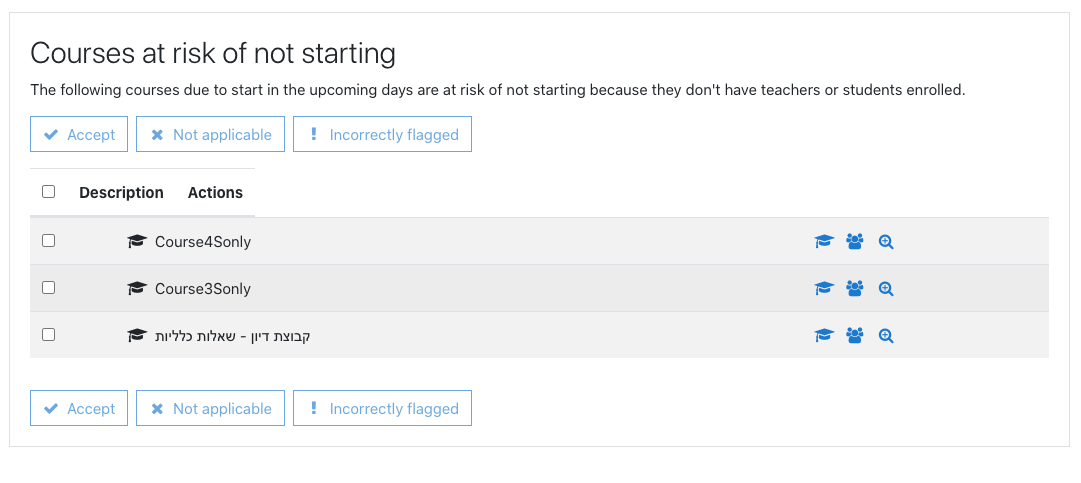Open enrolled users icon for Course4Sonly

(x=855, y=242)
